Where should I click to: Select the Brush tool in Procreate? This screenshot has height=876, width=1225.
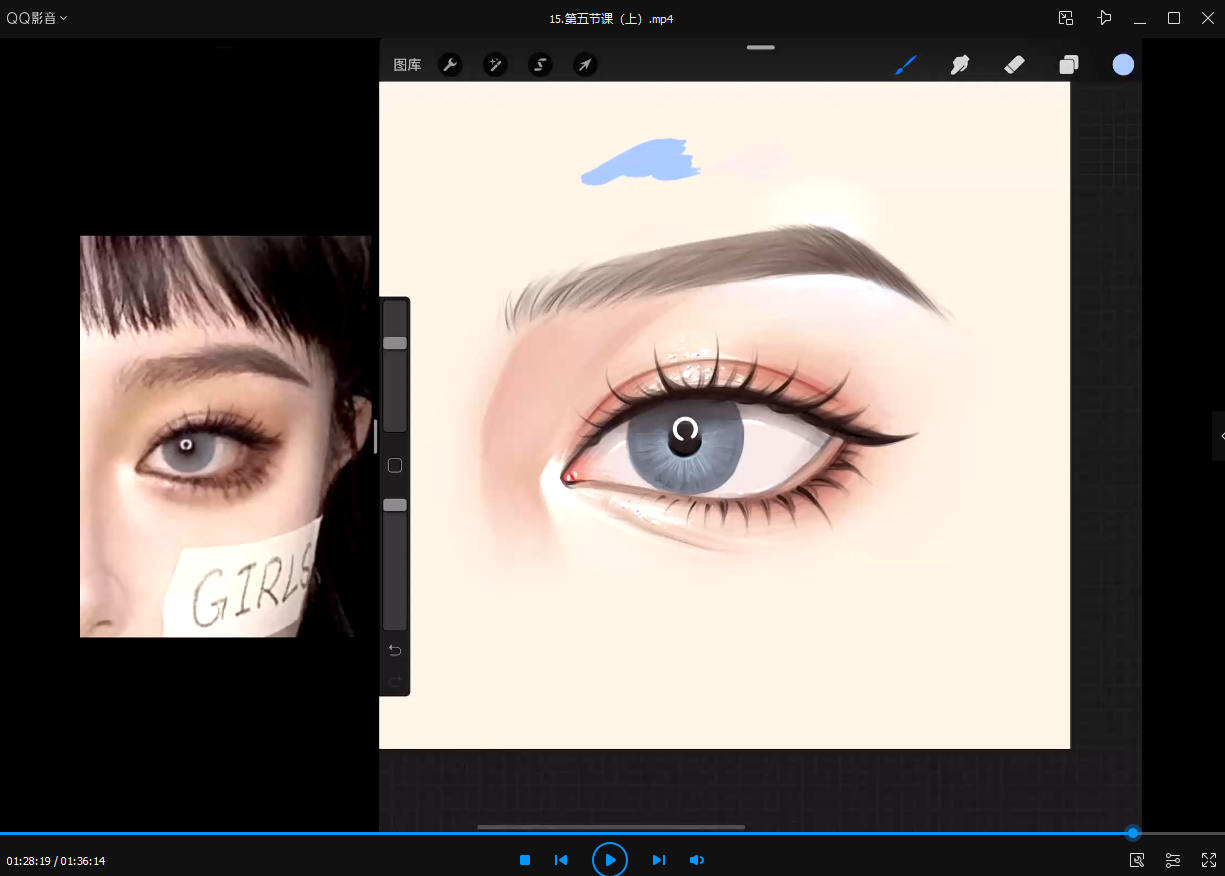coord(906,65)
